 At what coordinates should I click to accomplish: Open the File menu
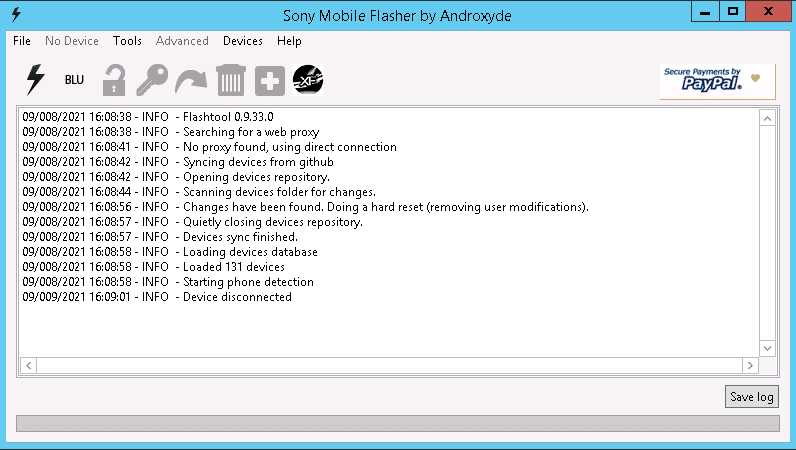pyautogui.click(x=22, y=41)
